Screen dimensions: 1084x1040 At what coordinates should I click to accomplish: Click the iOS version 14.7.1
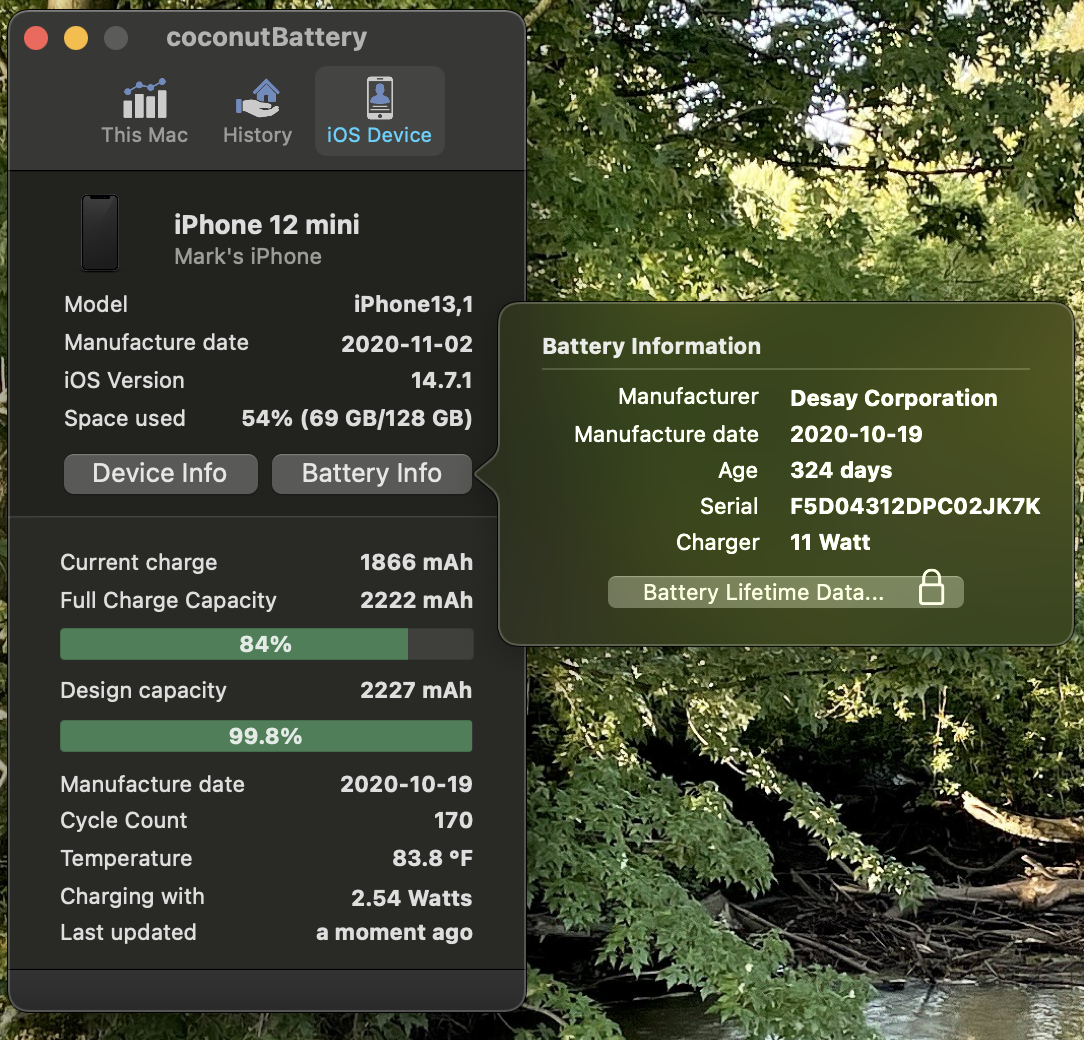(x=442, y=380)
